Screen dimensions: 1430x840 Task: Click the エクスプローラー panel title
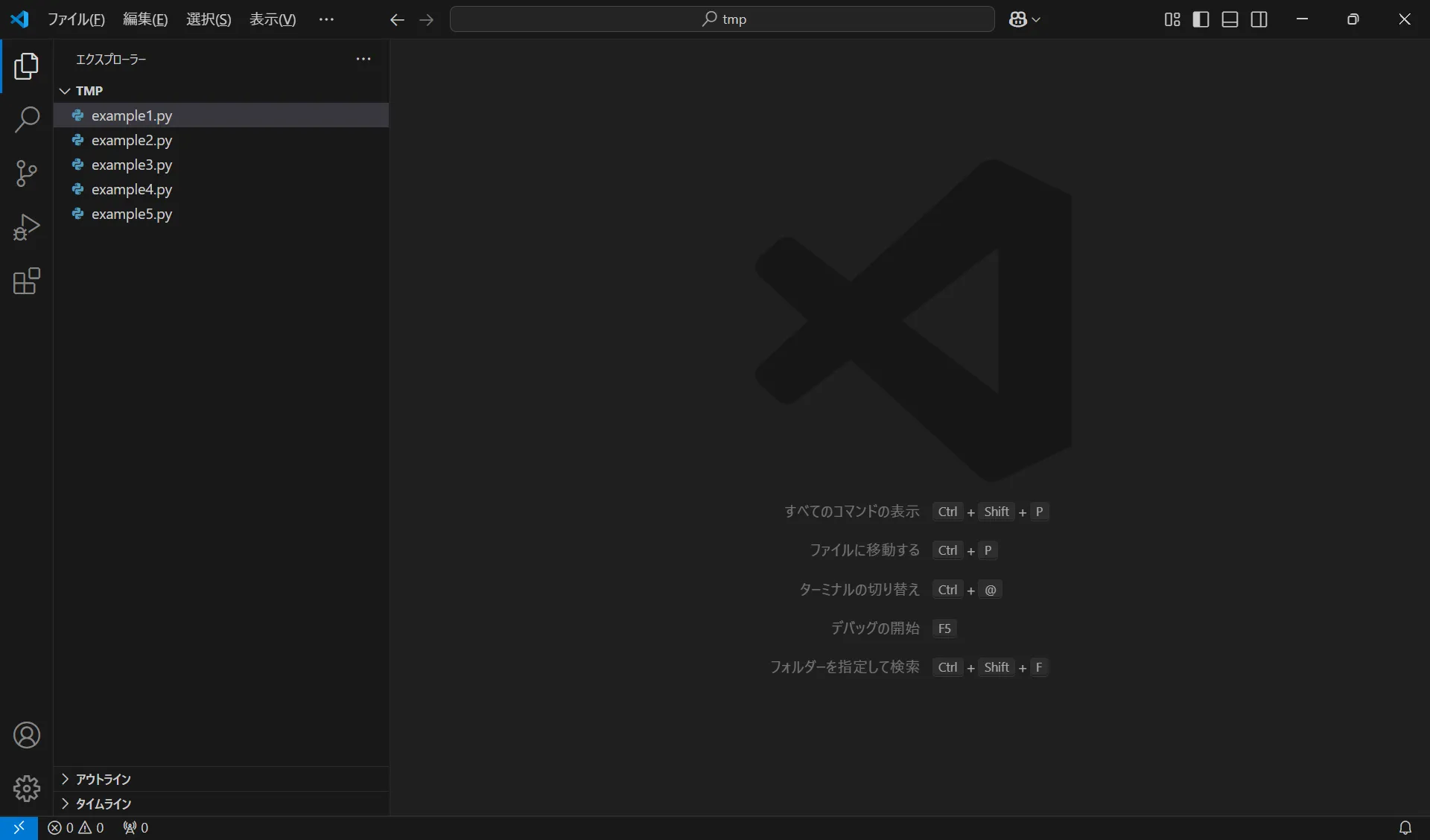[111, 59]
